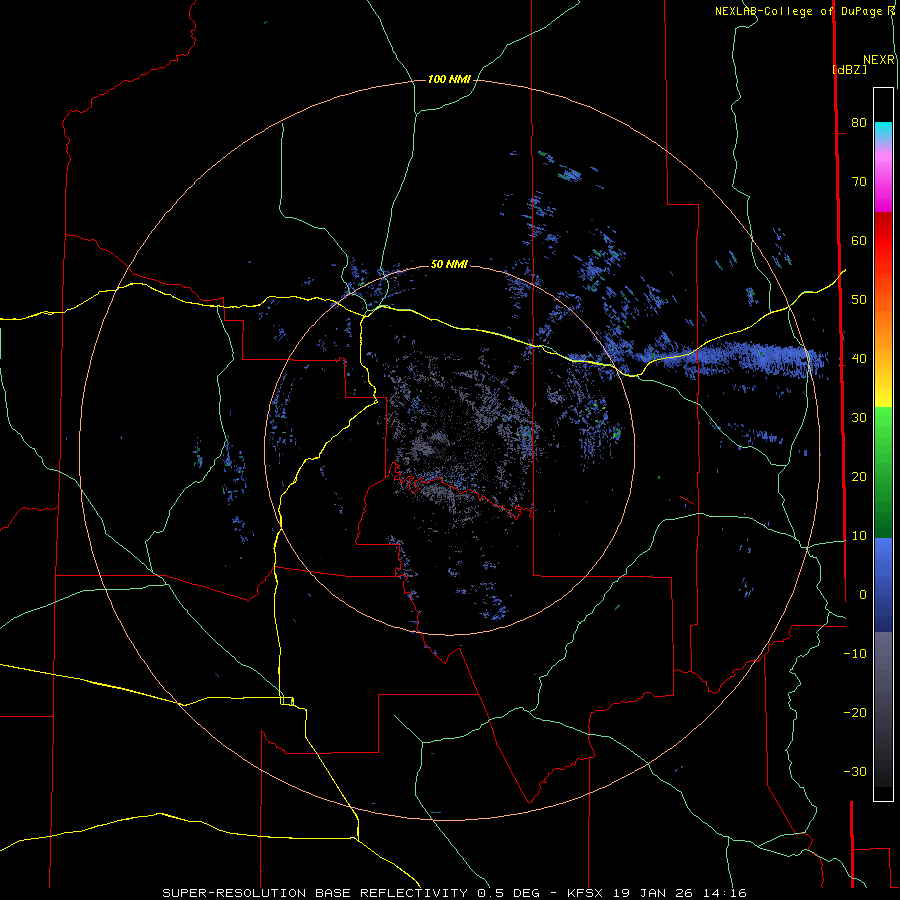Click the 50 NMI range ring label

point(449,264)
